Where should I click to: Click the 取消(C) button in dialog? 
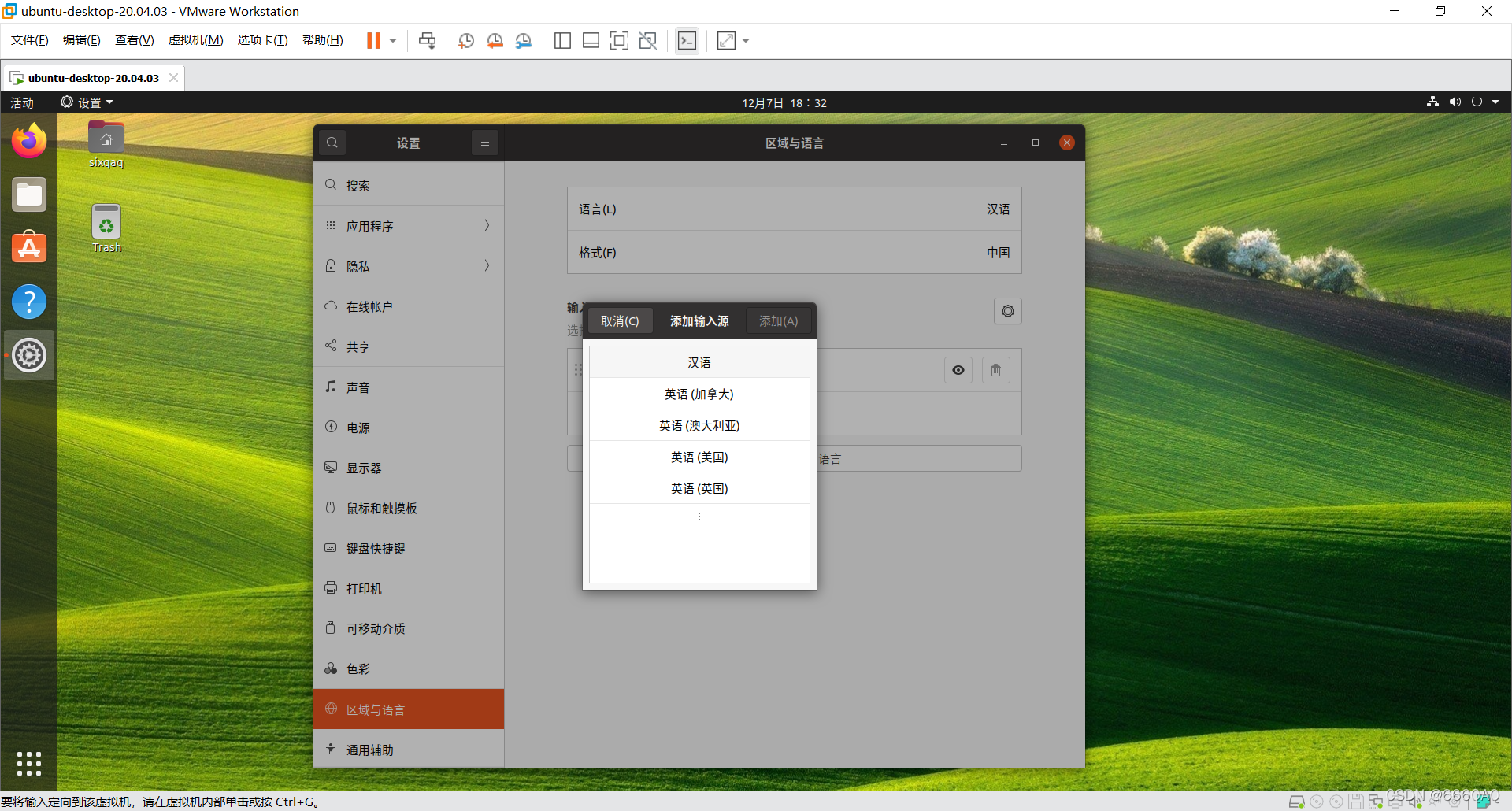tap(620, 321)
